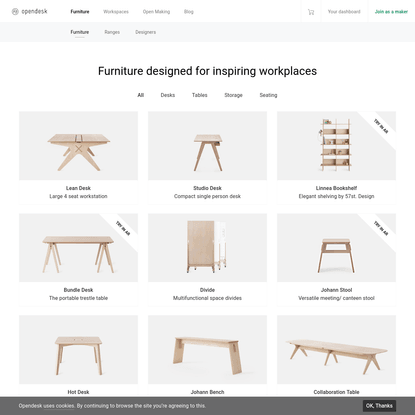Open the Hot Desk product image
Viewport: 415px width, 415px height.
click(78, 350)
